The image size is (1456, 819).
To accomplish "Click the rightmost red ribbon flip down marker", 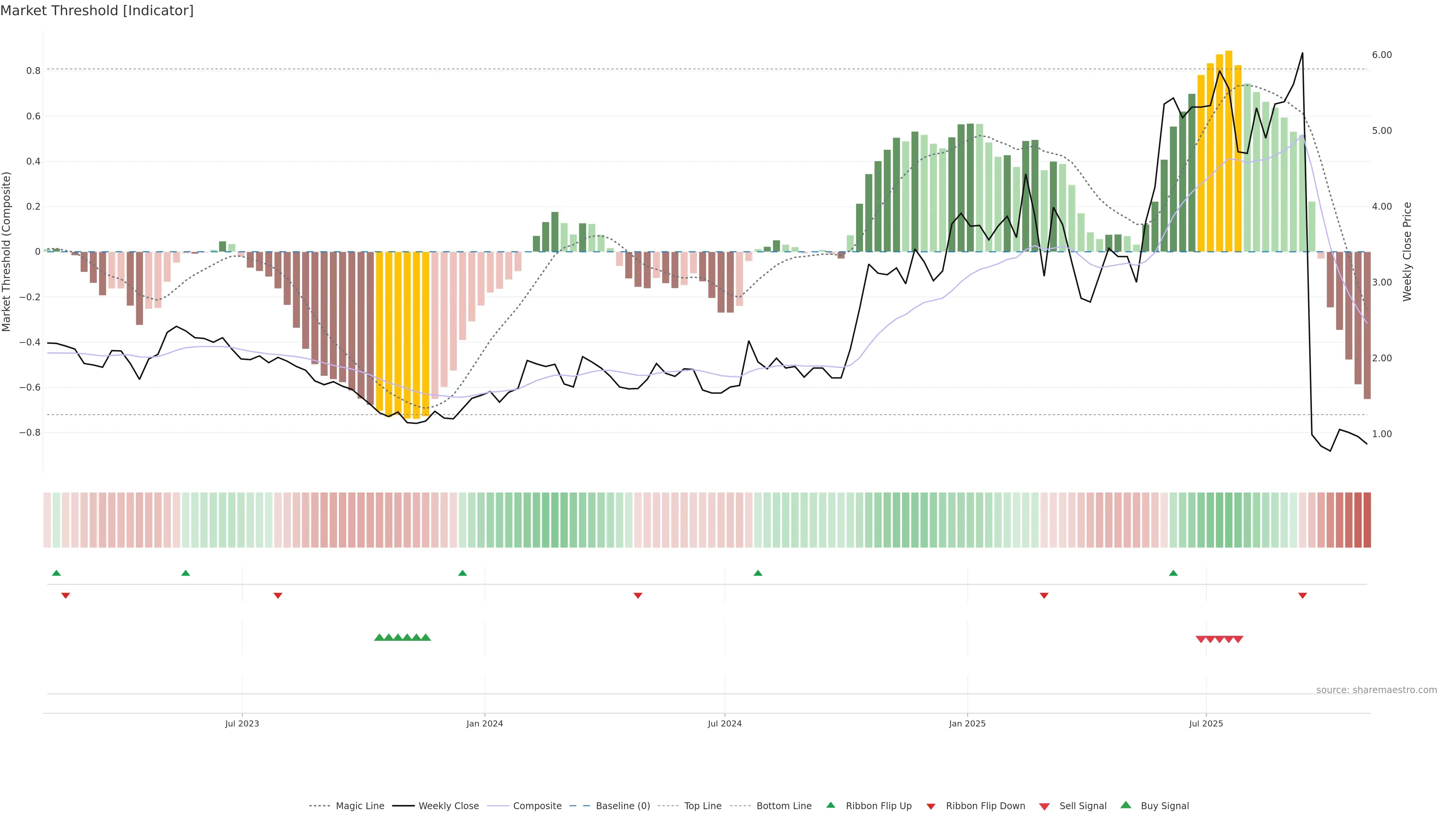I will point(1302,595).
